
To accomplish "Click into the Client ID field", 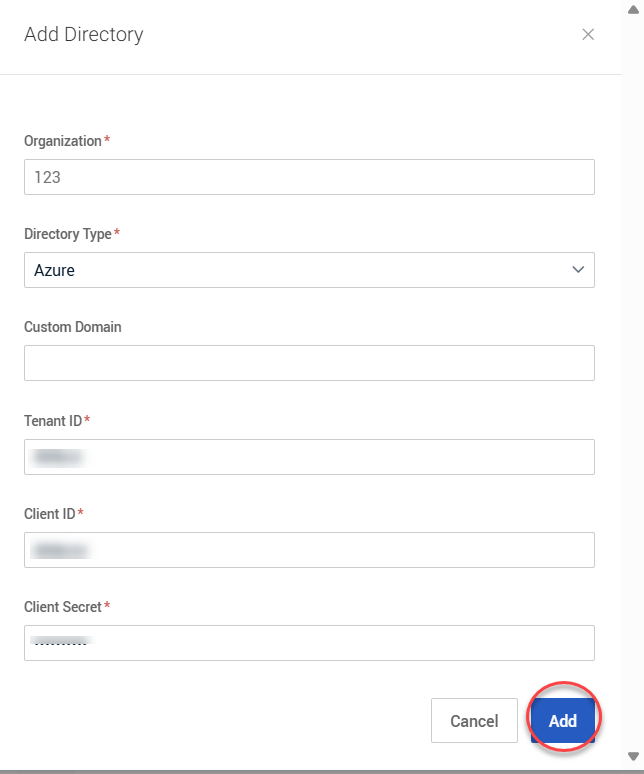I will [x=309, y=550].
